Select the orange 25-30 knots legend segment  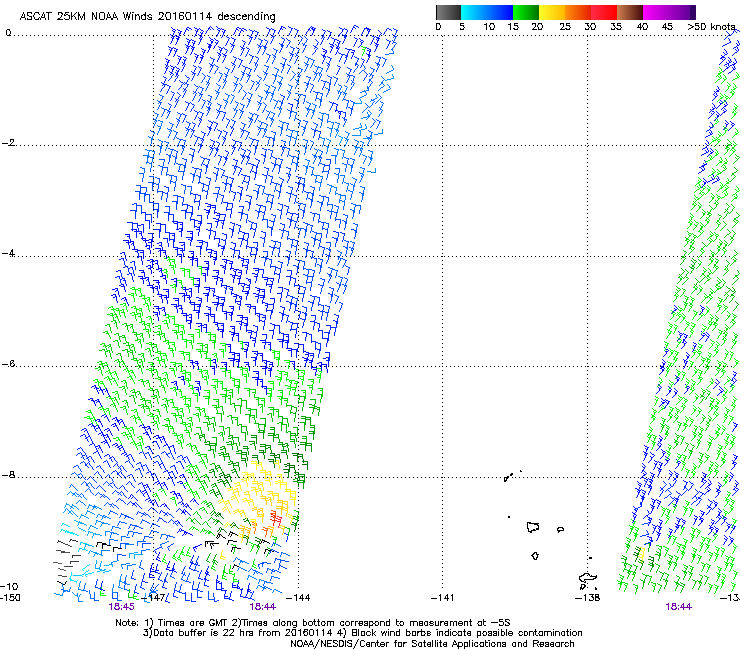578,12
